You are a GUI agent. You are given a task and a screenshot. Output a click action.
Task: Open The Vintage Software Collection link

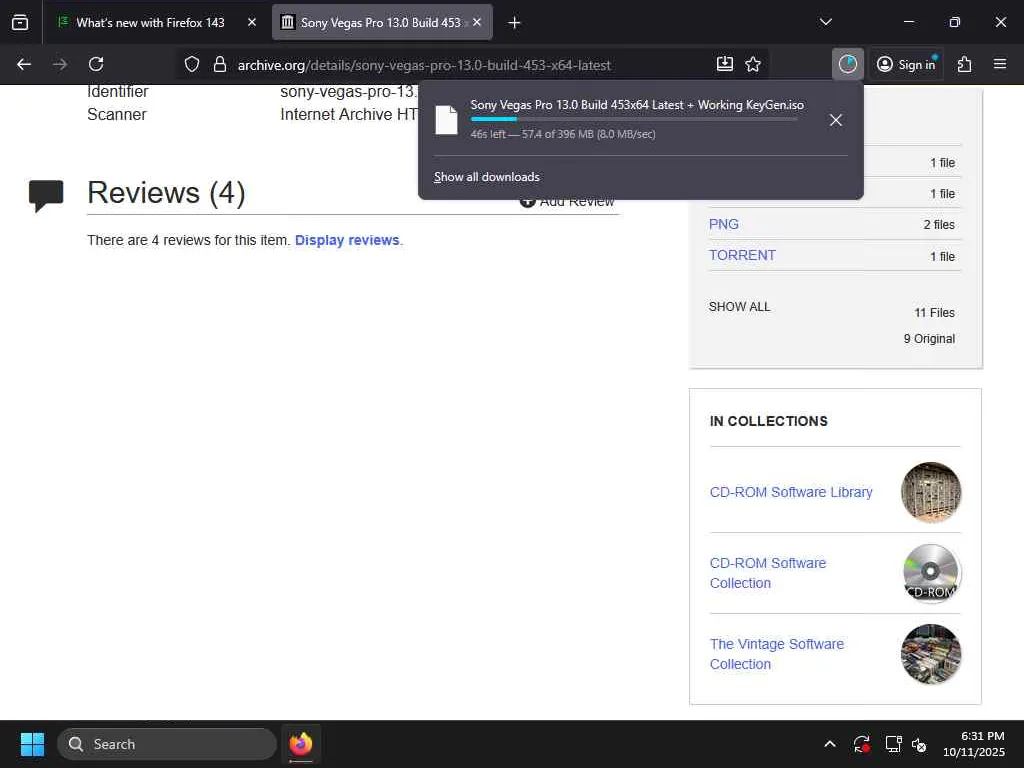tap(776, 654)
